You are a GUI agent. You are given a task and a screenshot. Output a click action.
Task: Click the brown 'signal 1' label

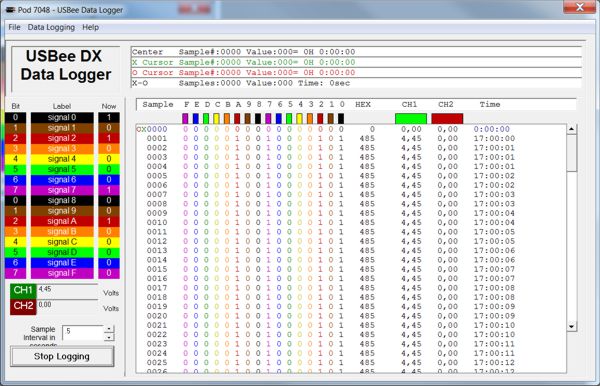click(x=62, y=128)
